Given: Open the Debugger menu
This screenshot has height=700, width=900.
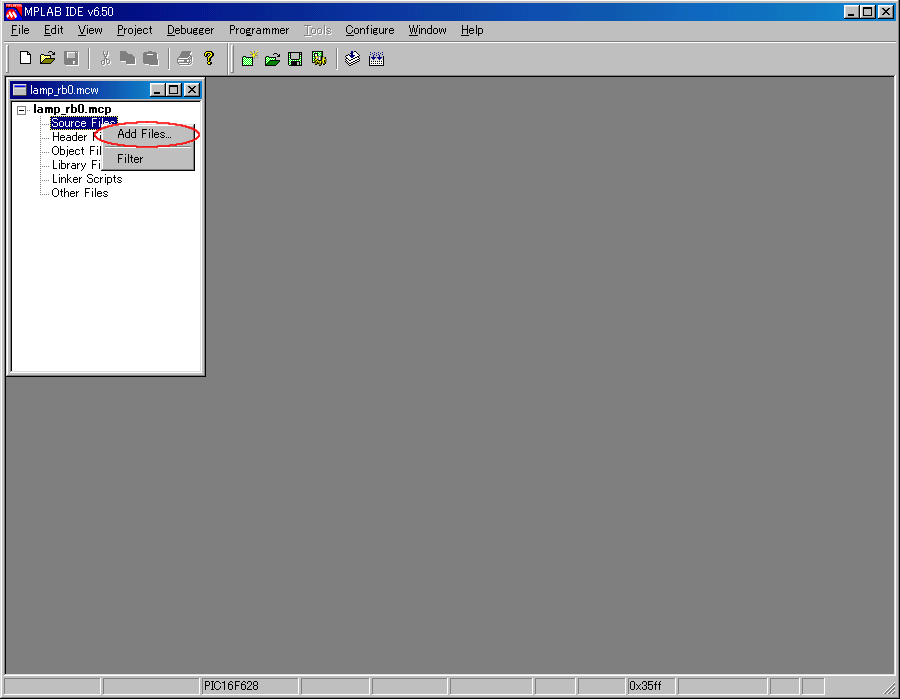Looking at the screenshot, I should point(190,30).
